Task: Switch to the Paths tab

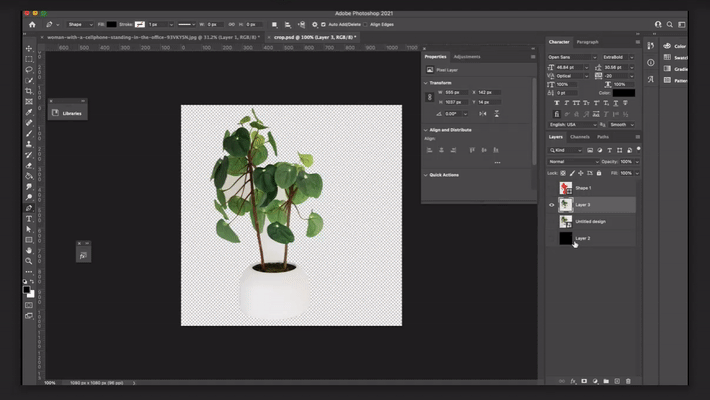Action: [603, 137]
